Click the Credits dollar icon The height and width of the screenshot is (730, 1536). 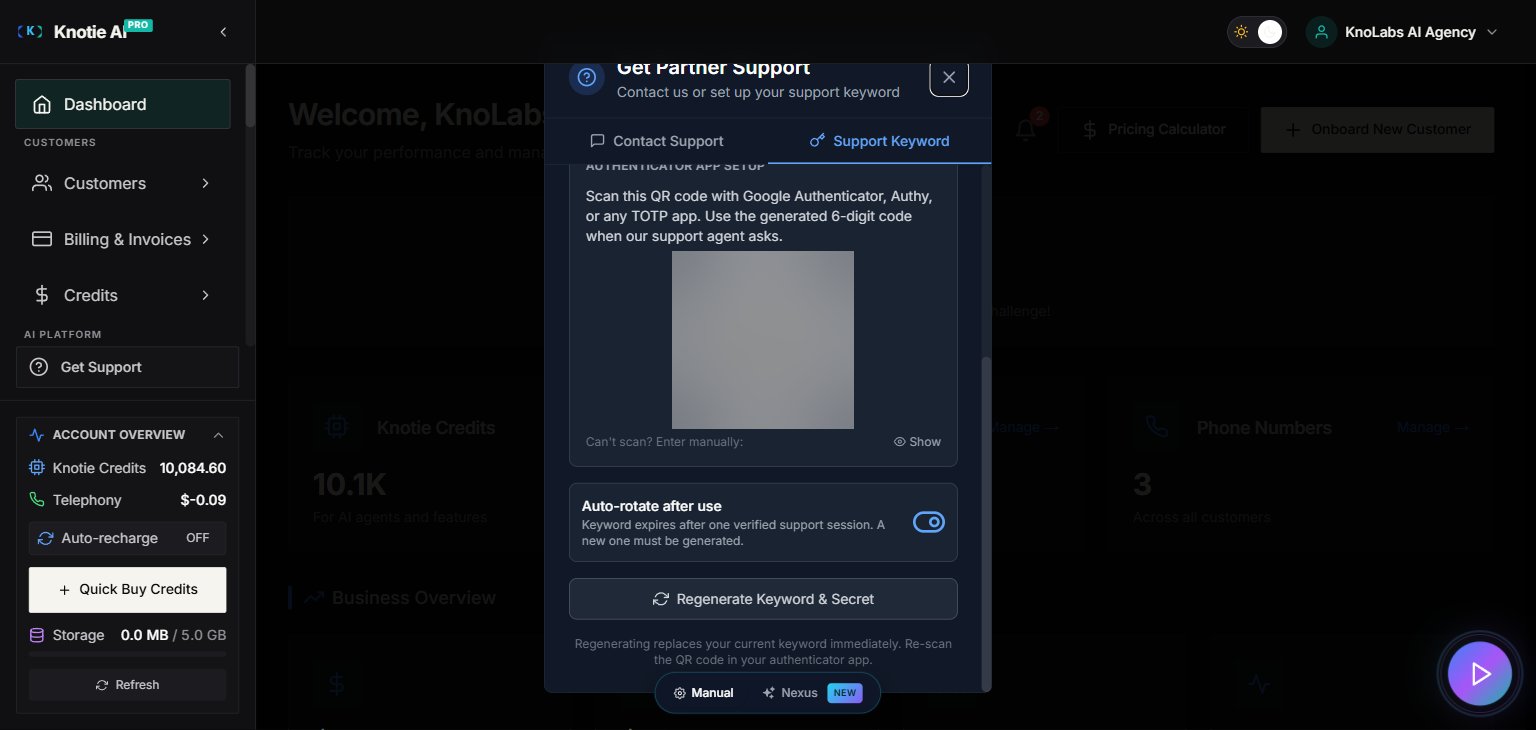pyautogui.click(x=42, y=295)
